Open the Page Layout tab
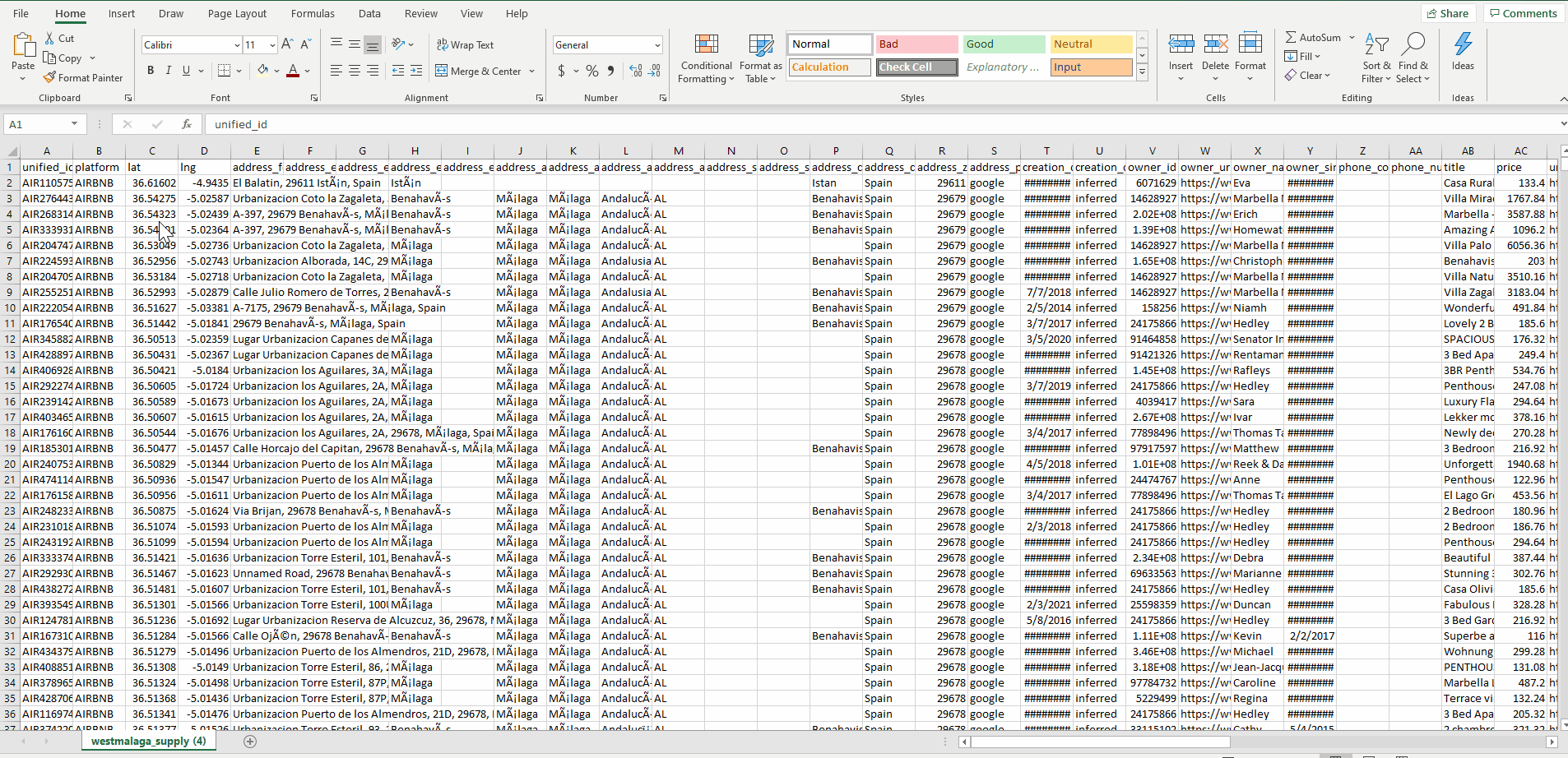1568x758 pixels. tap(237, 14)
